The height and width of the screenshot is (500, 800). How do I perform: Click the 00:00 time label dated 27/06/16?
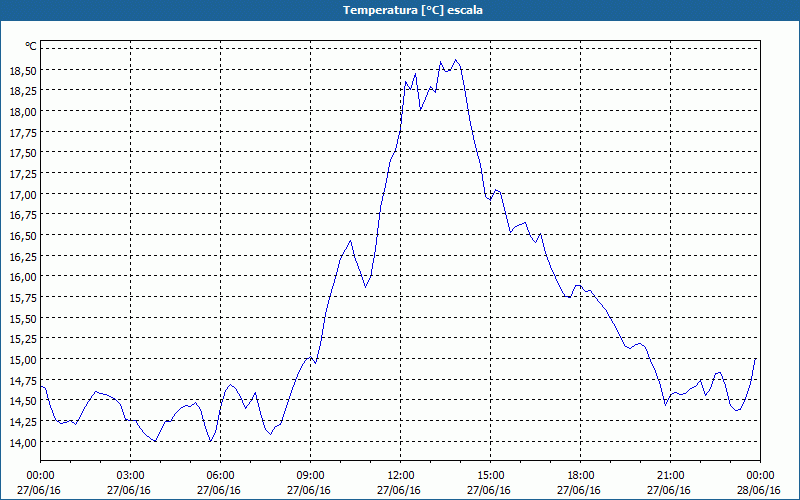(40, 476)
